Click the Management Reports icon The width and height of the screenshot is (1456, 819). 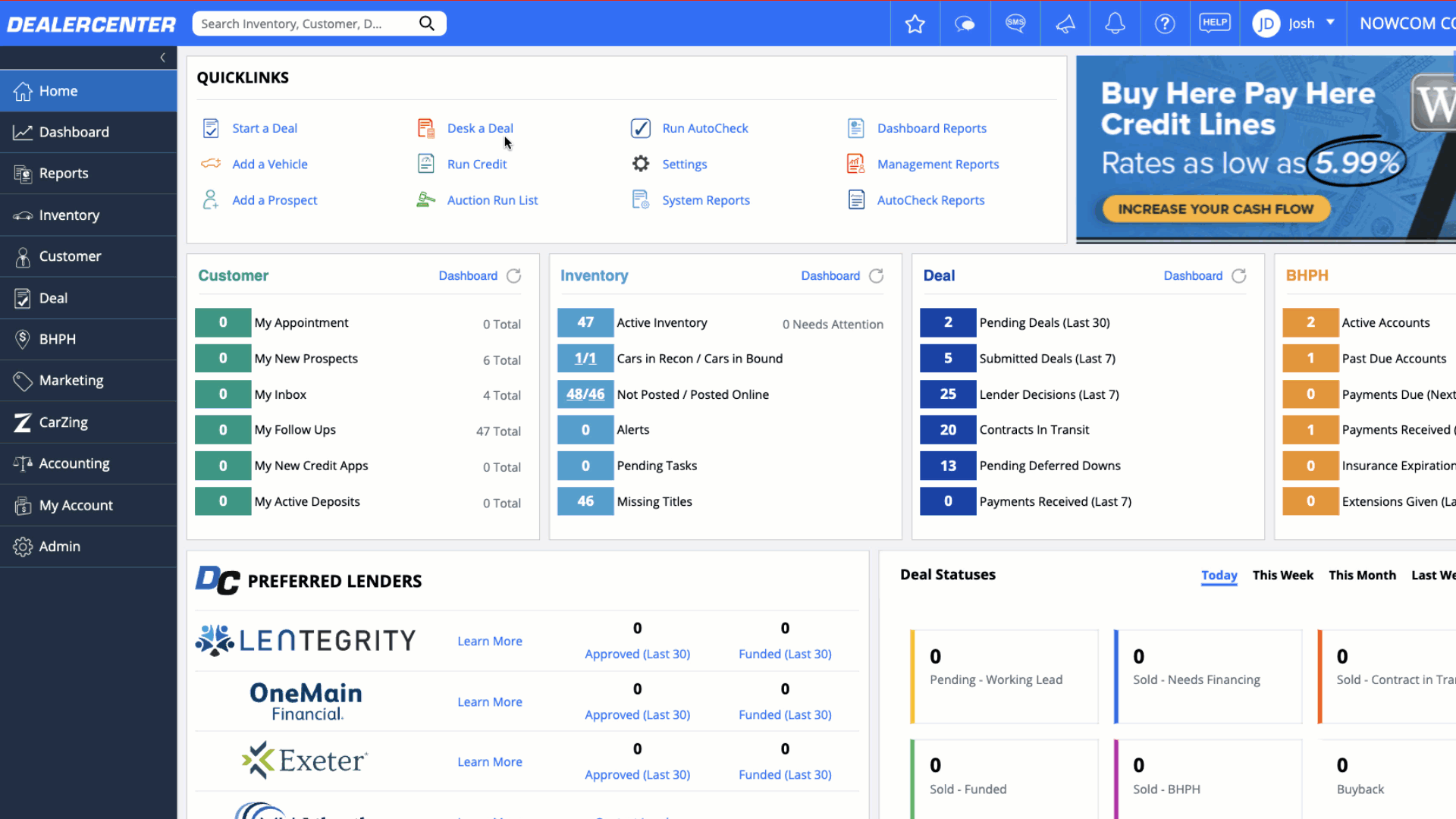[x=855, y=164]
